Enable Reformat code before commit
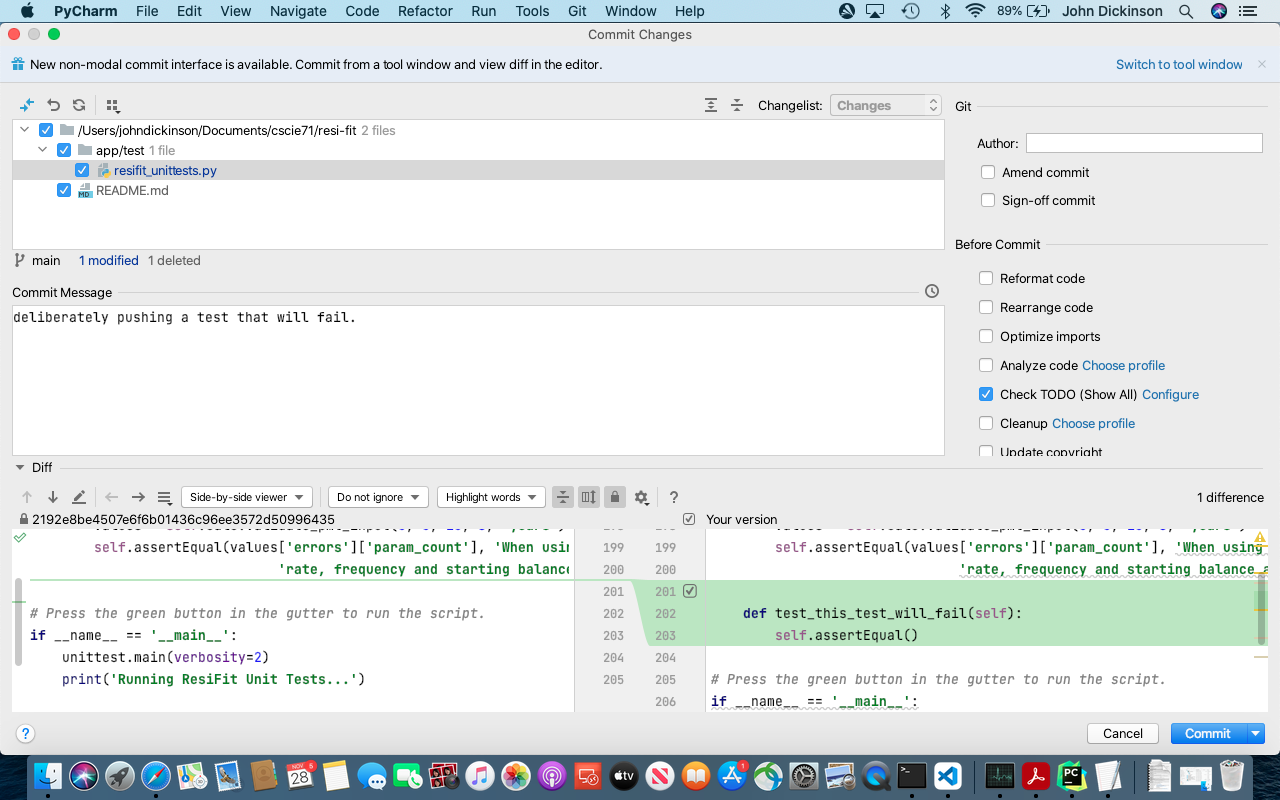 coord(986,278)
